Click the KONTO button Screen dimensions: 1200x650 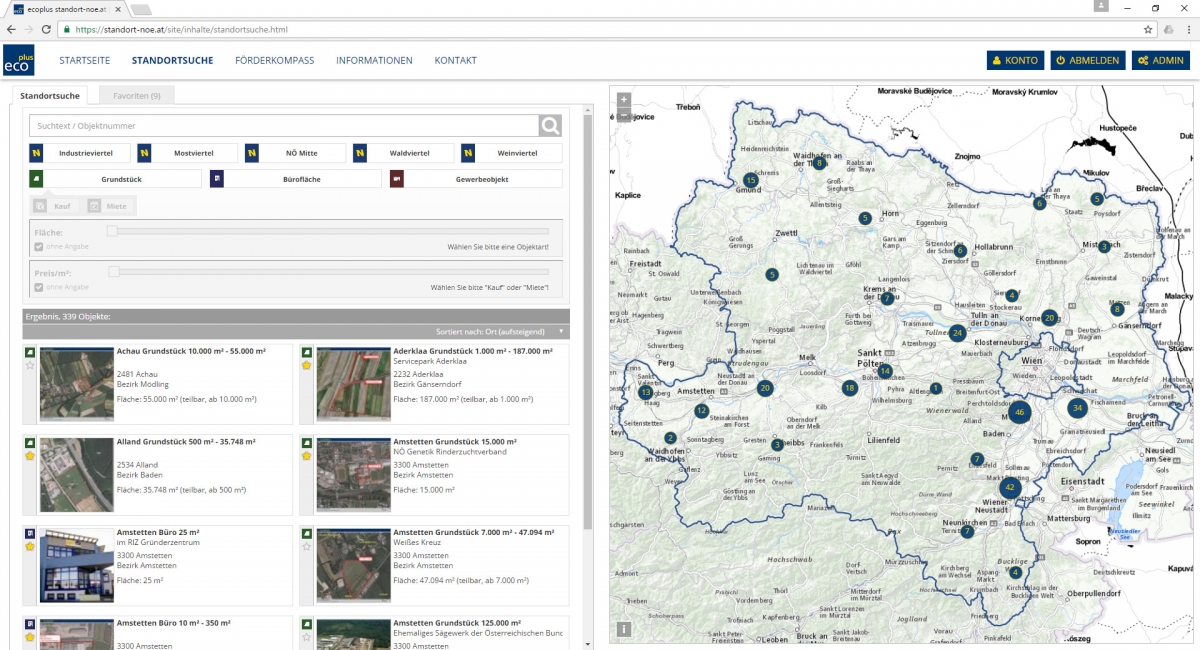click(x=1015, y=61)
